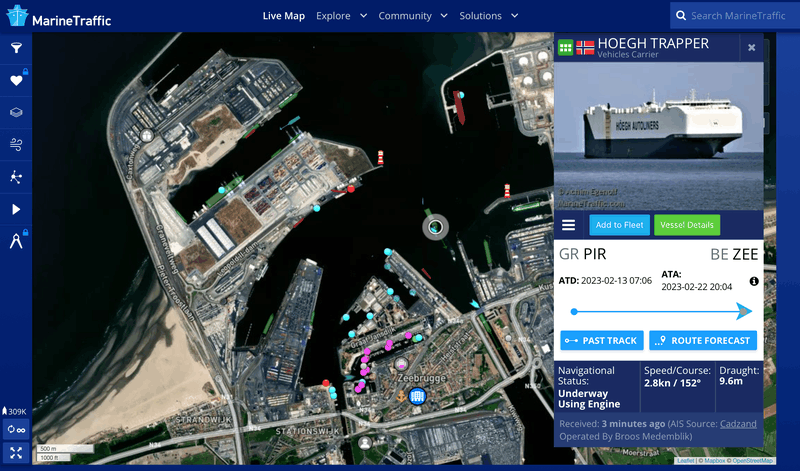Screen dimensions: 800x471
Task: Click the Mapbox attribution link
Action: 715,461
